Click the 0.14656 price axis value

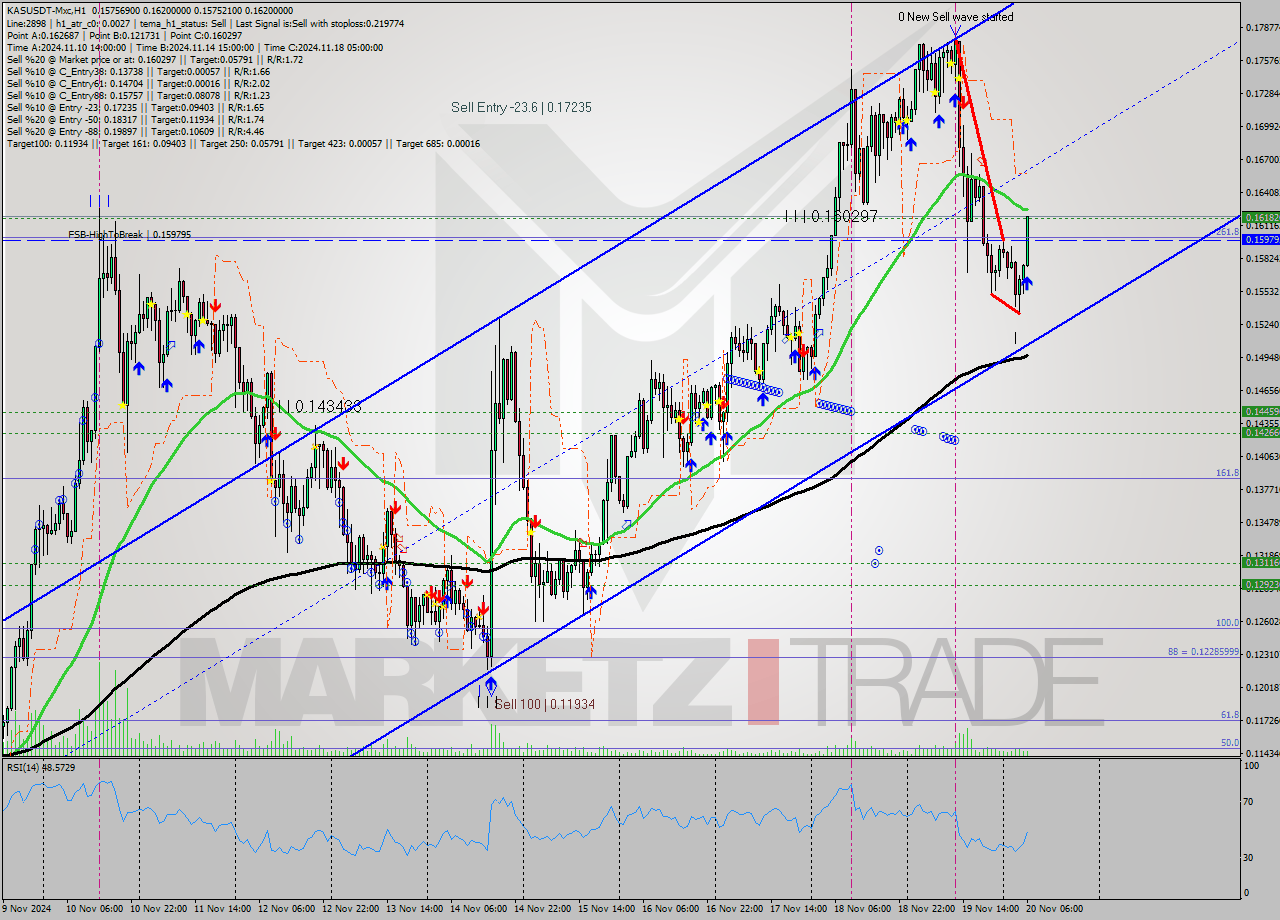1262,391
